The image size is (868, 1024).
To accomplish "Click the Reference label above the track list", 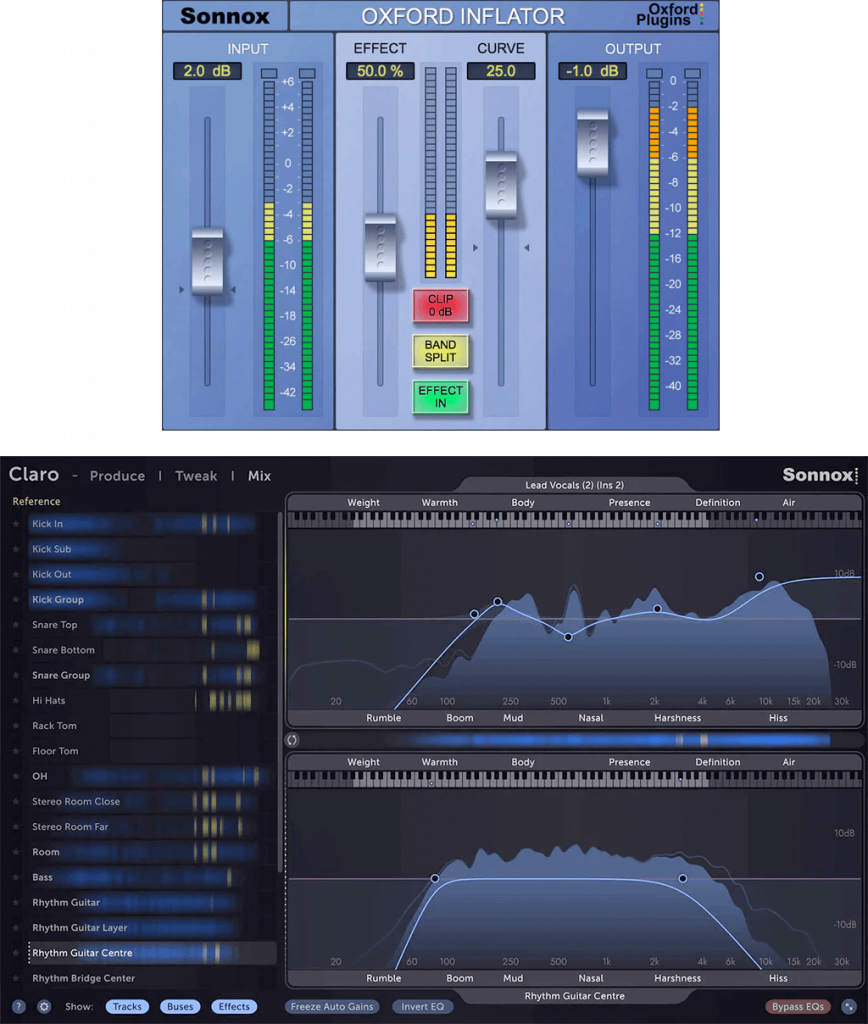I will point(36,502).
